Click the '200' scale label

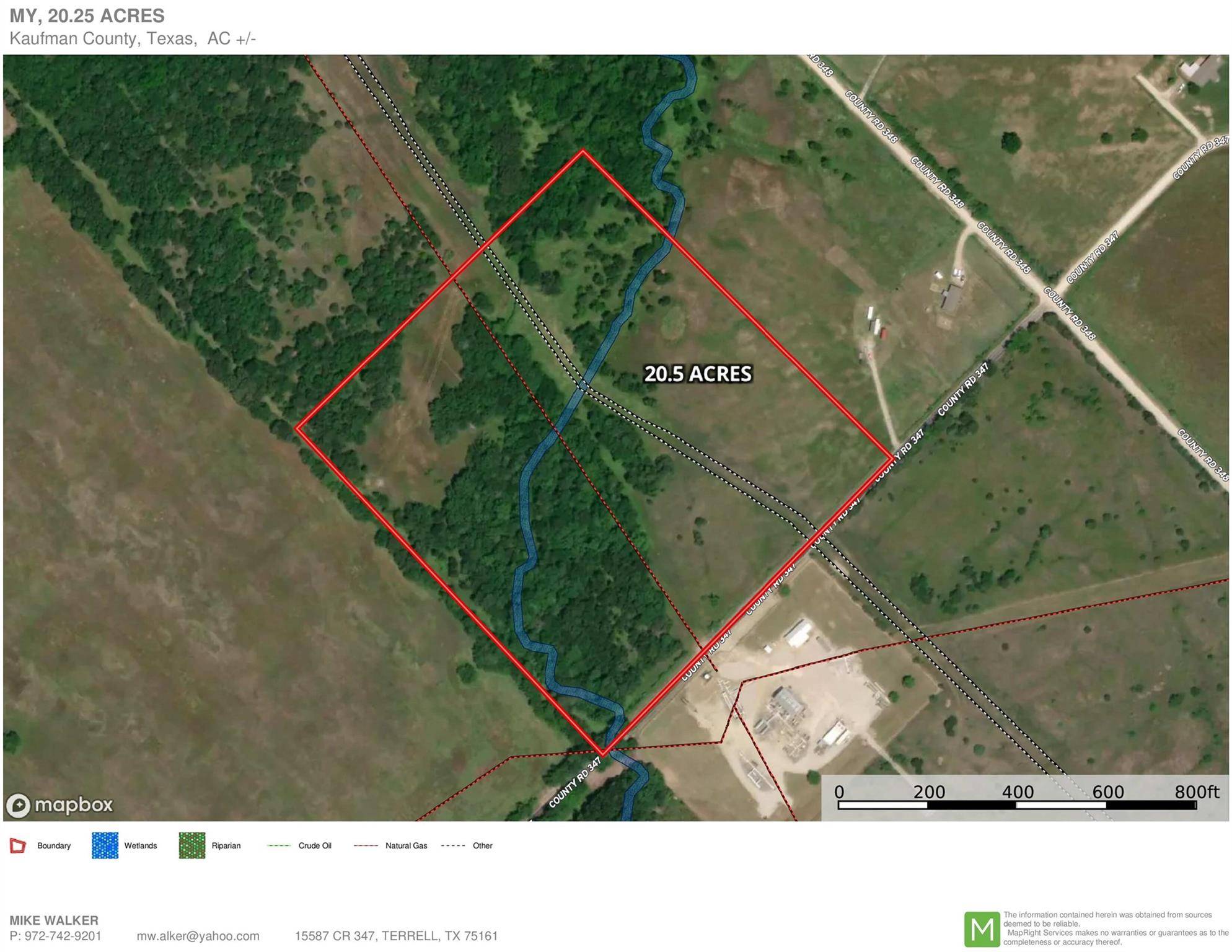click(x=929, y=792)
